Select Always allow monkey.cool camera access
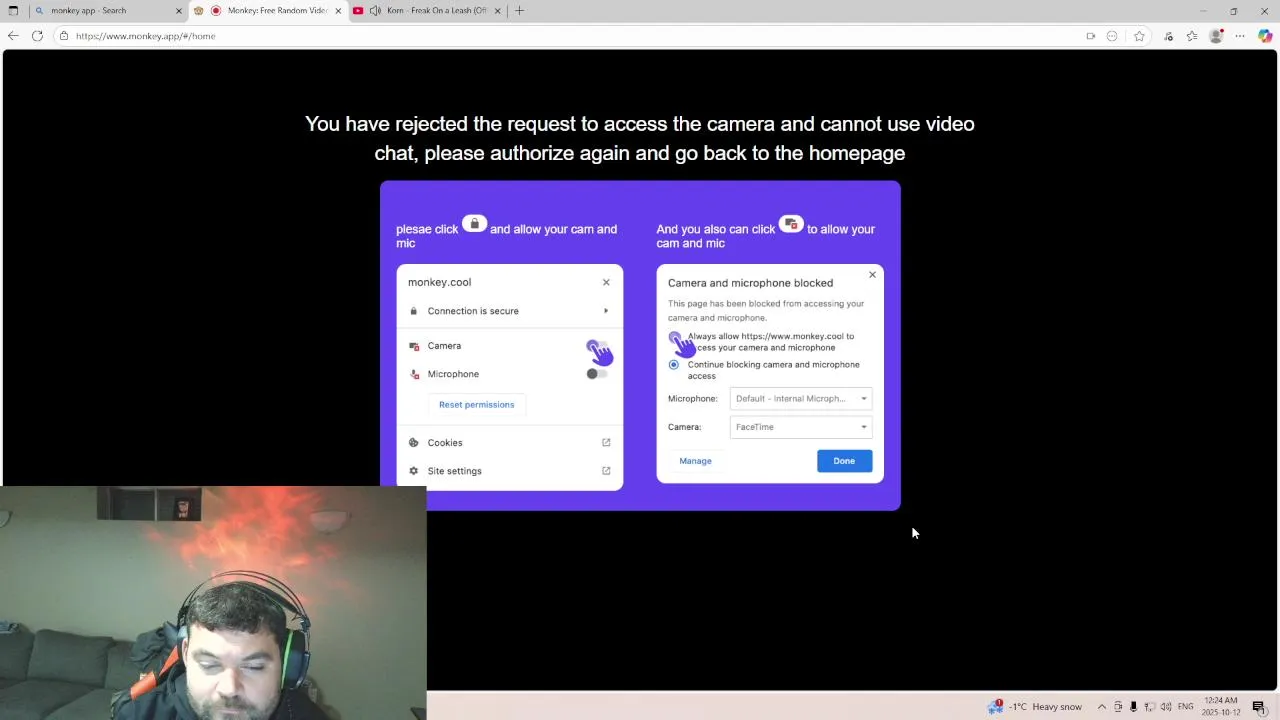The height and width of the screenshot is (720, 1280). pos(674,337)
